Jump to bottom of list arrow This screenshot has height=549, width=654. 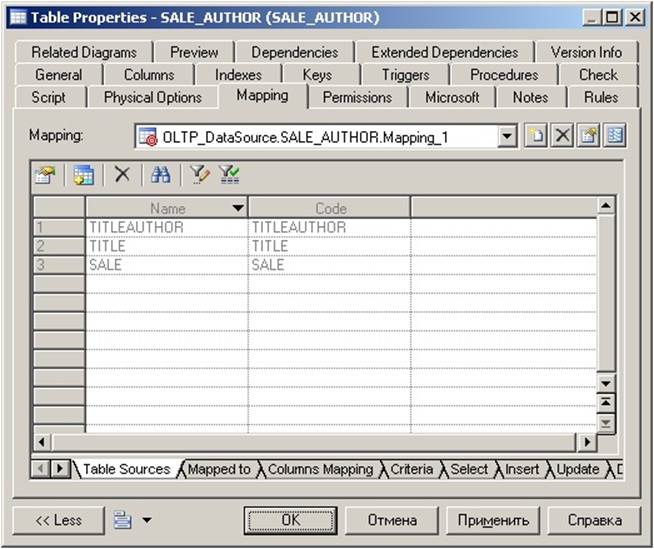[x=606, y=424]
